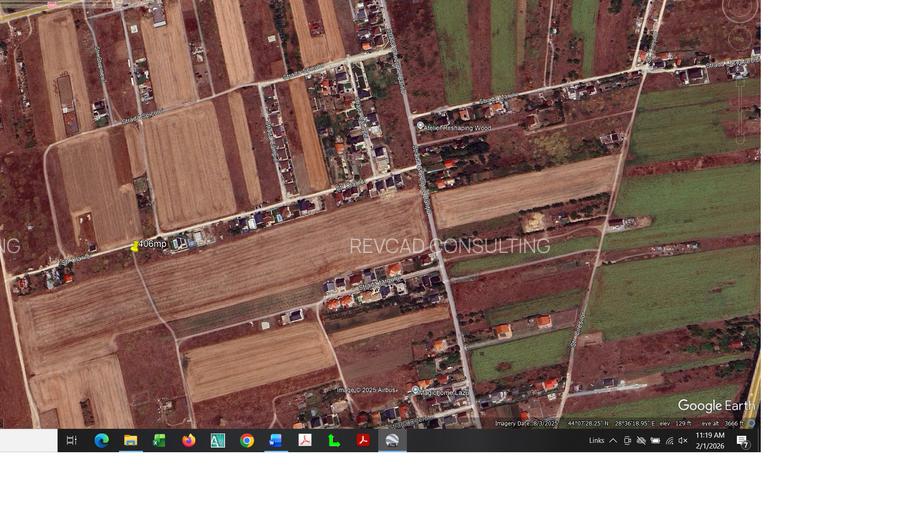The image size is (900, 506).
Task: Toggle the volume mute speaker icon
Action: 683,440
